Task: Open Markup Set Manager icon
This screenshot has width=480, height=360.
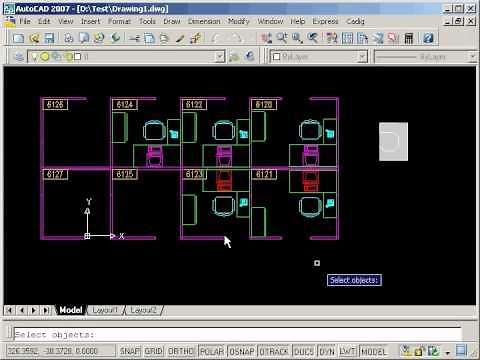Action: click(x=393, y=38)
